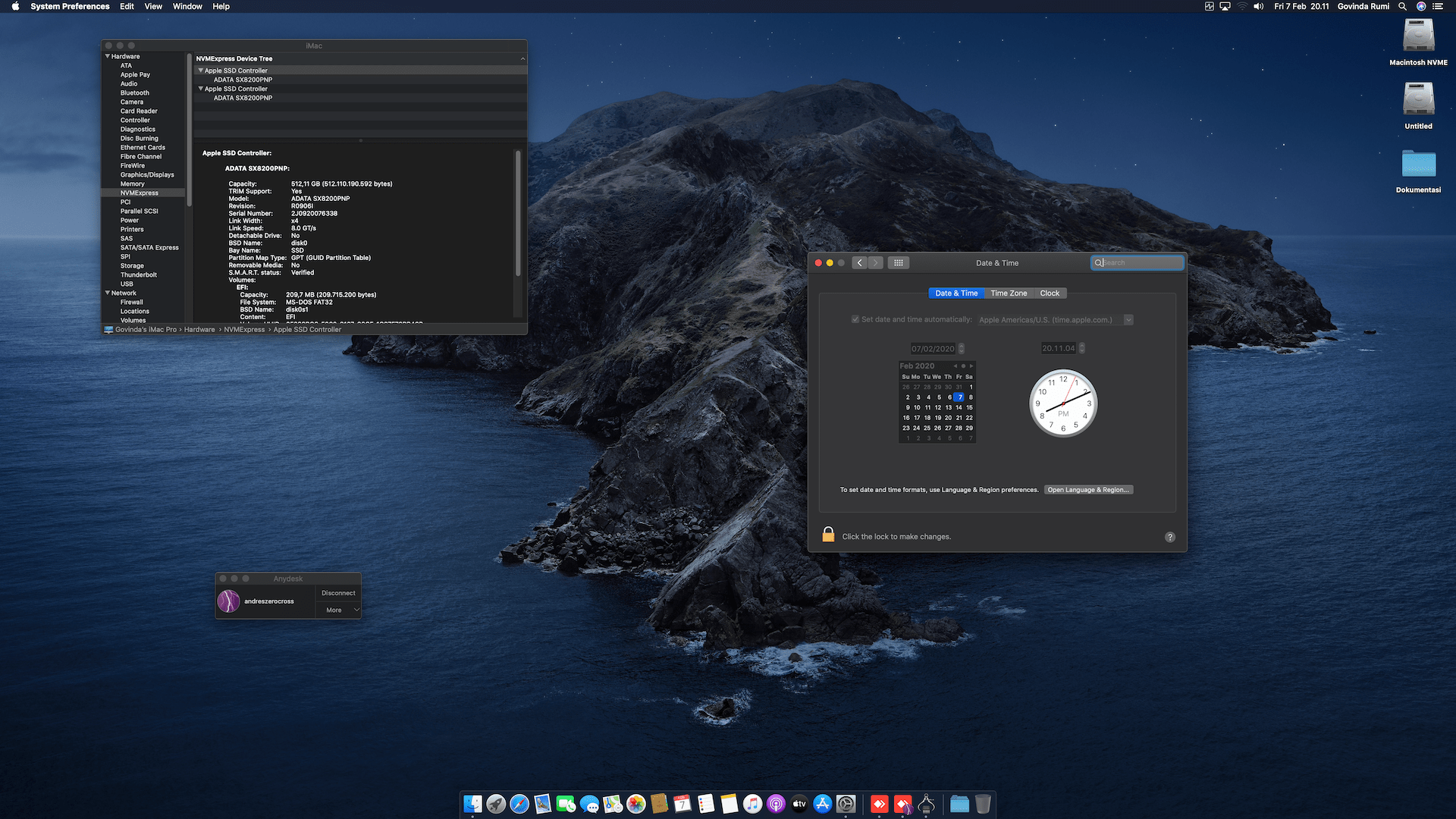Open the Dokumentasi folder on desktop
The image size is (1456, 819).
(1418, 164)
